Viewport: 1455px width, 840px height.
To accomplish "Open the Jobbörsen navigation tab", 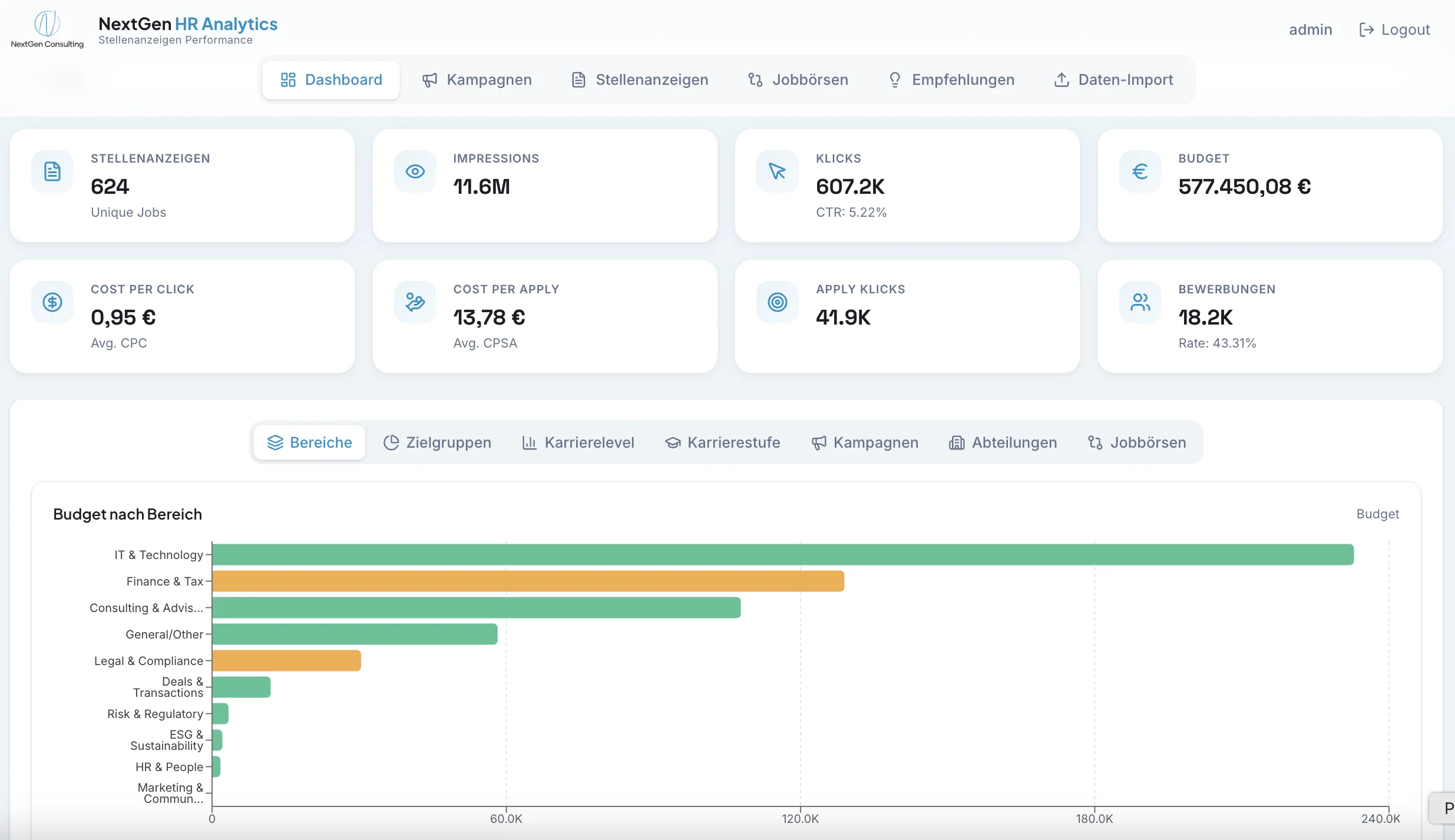I will (798, 80).
